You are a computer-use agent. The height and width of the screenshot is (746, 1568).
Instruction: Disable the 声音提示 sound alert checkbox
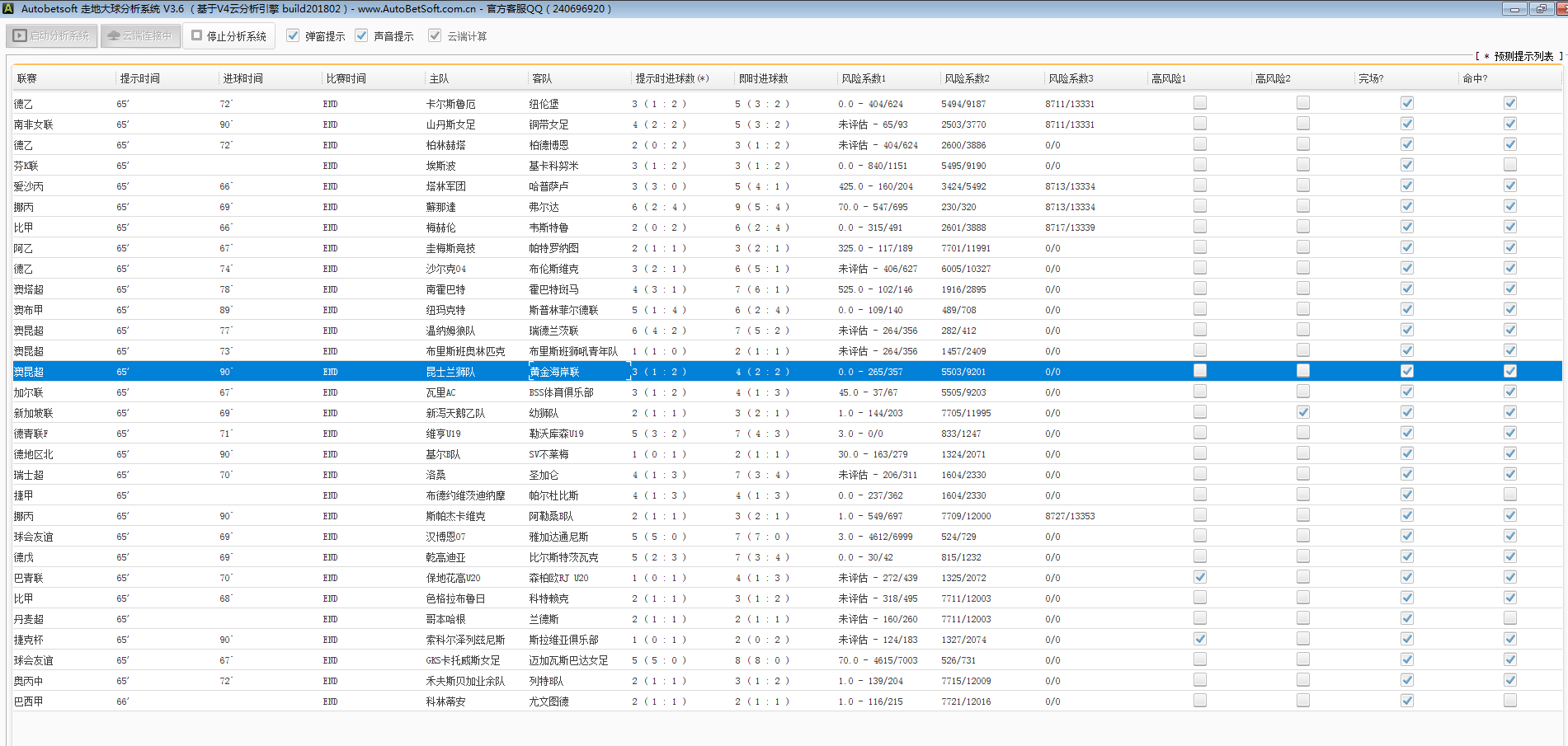pyautogui.click(x=361, y=36)
